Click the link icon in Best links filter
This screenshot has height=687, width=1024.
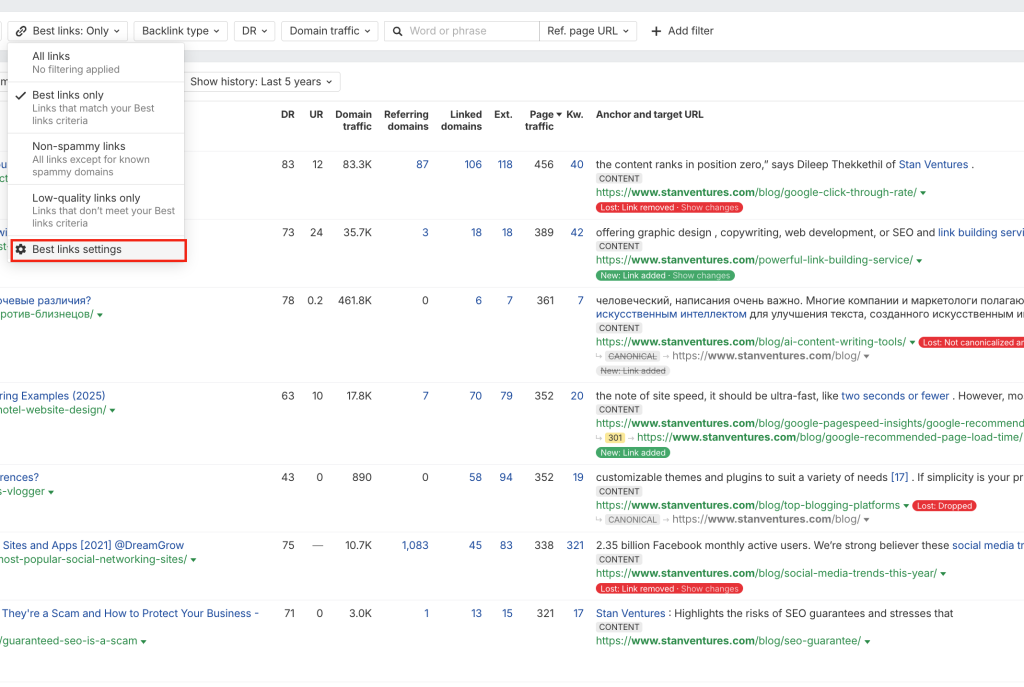click(x=21, y=31)
